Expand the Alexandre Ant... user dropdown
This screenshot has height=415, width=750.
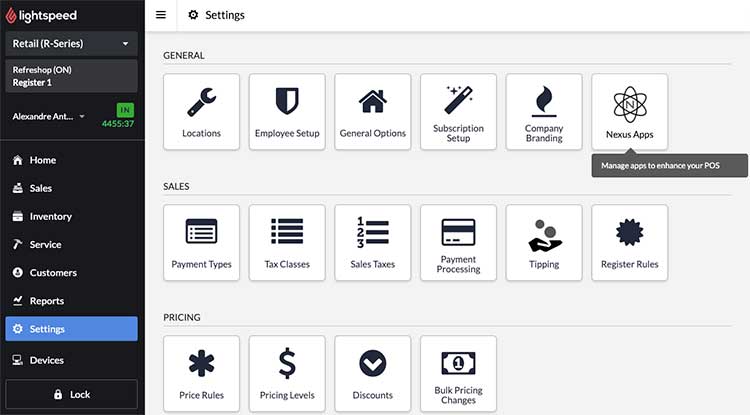pyautogui.click(x=48, y=116)
